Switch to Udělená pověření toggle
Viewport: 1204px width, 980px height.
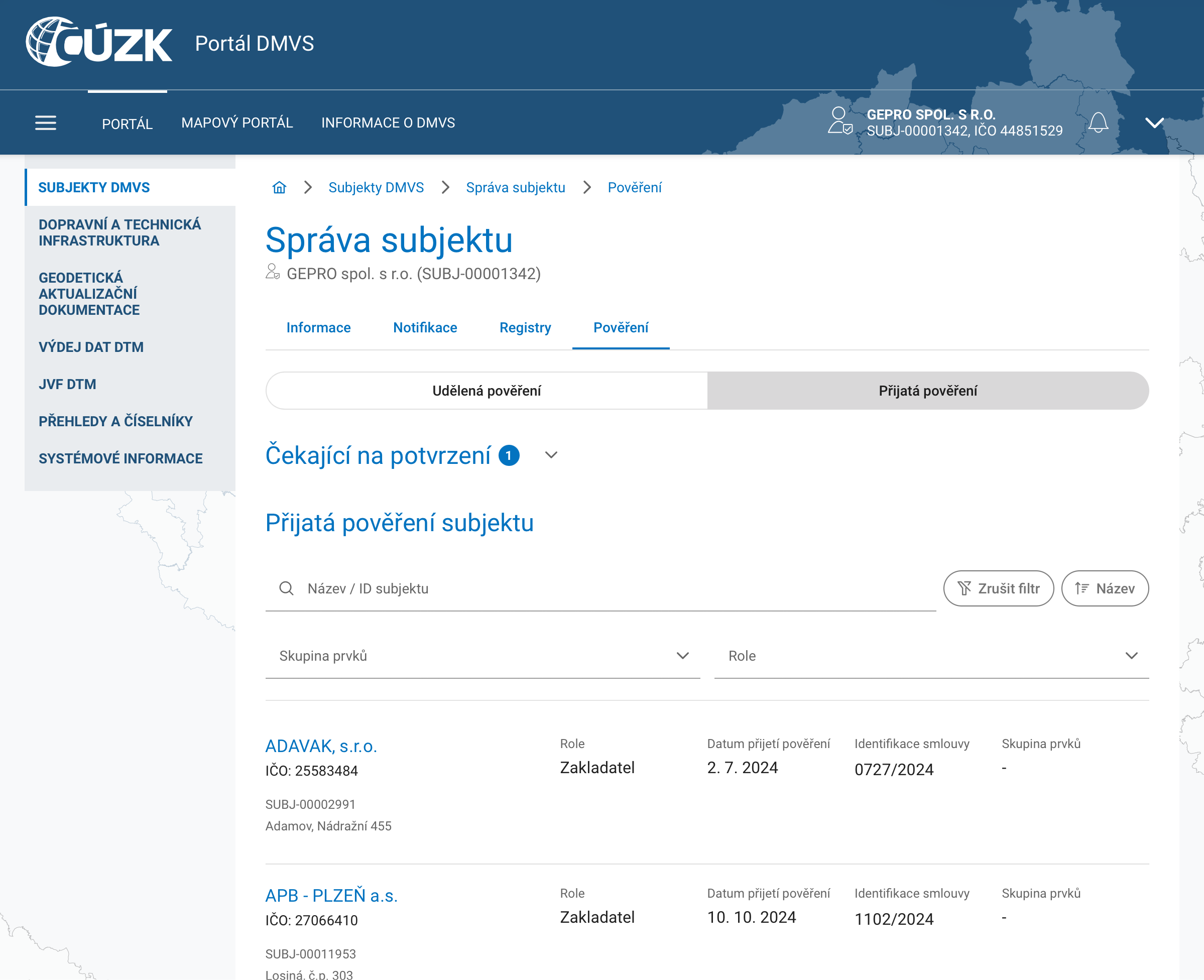point(487,391)
